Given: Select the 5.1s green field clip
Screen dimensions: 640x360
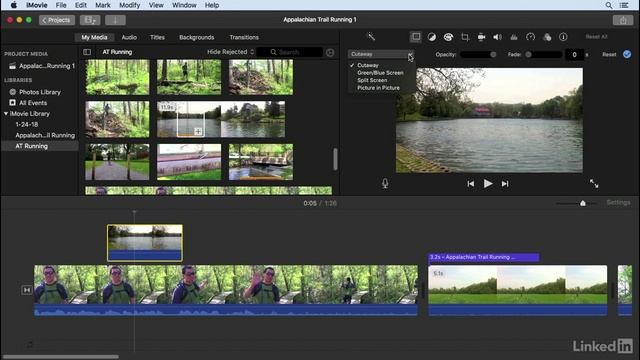Looking at the screenshot, I should click(x=518, y=290).
